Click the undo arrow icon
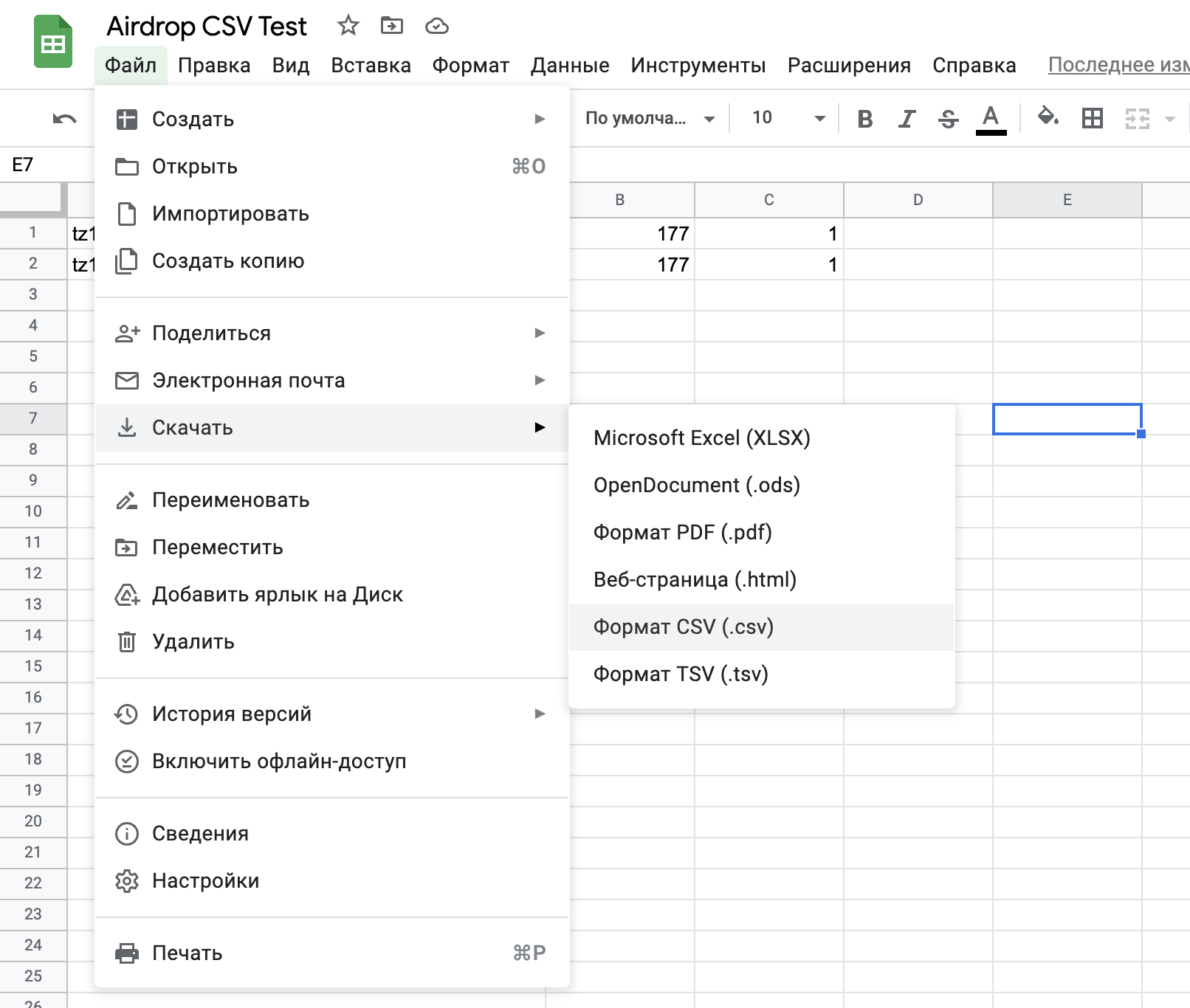This screenshot has height=1008, width=1190. [65, 119]
